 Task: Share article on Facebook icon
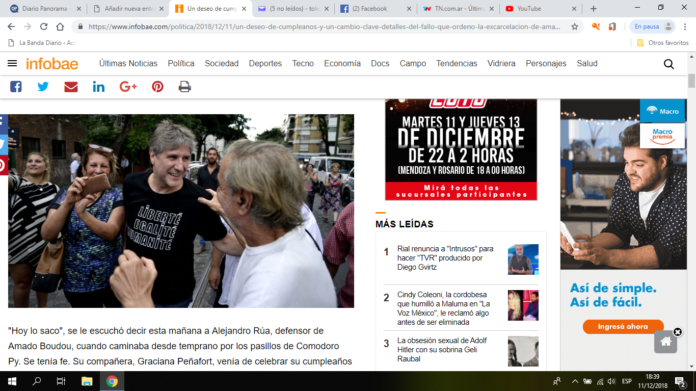tap(16, 87)
